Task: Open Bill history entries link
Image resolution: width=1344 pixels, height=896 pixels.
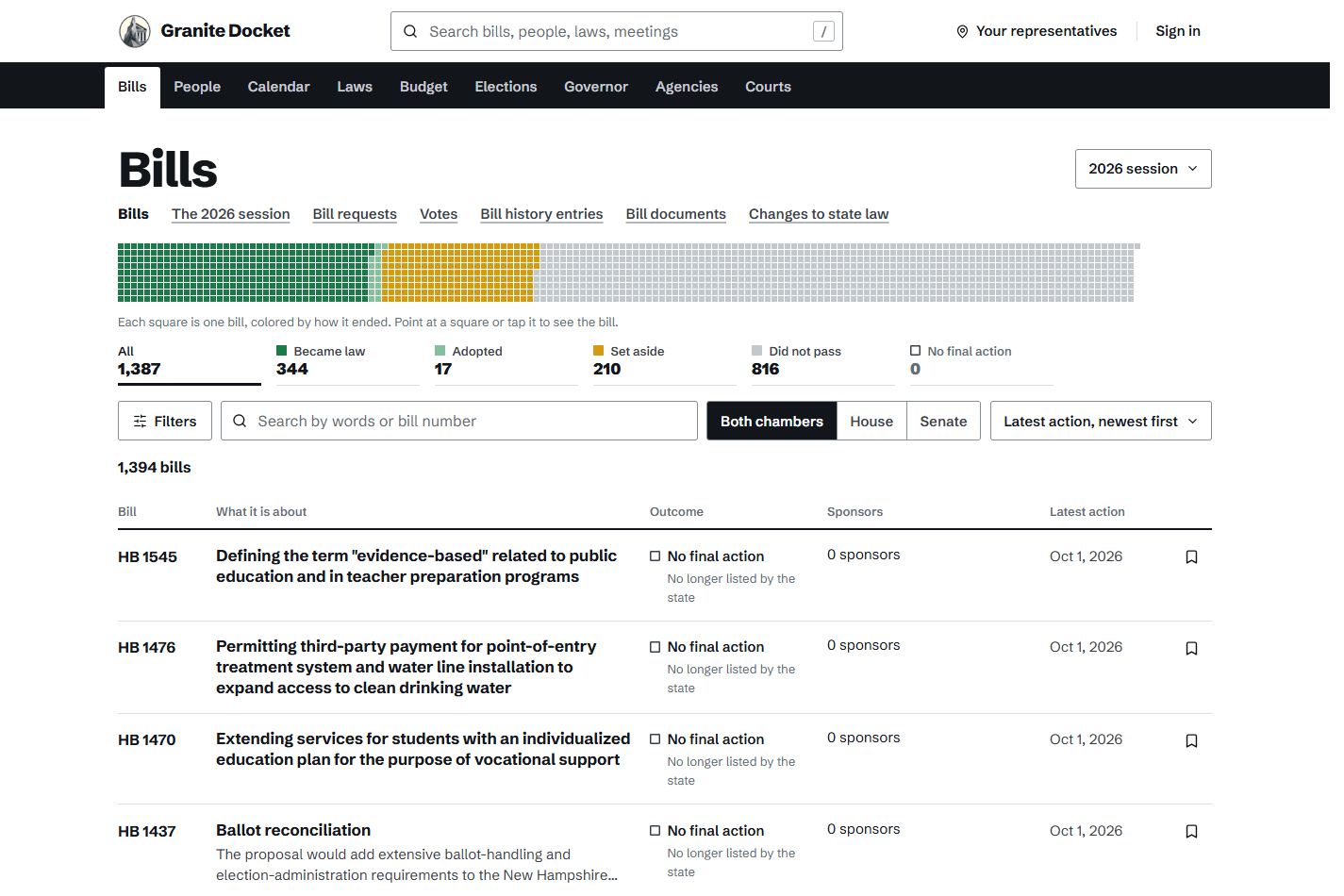Action: 541,214
